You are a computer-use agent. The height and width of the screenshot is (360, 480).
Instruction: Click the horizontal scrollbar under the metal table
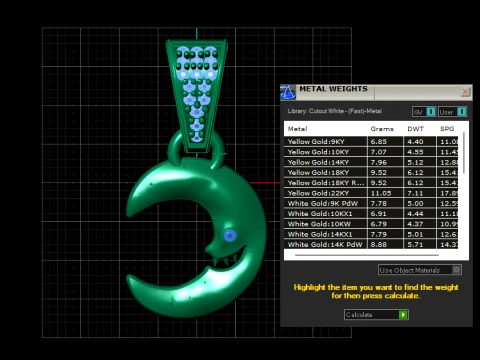tap(367, 255)
